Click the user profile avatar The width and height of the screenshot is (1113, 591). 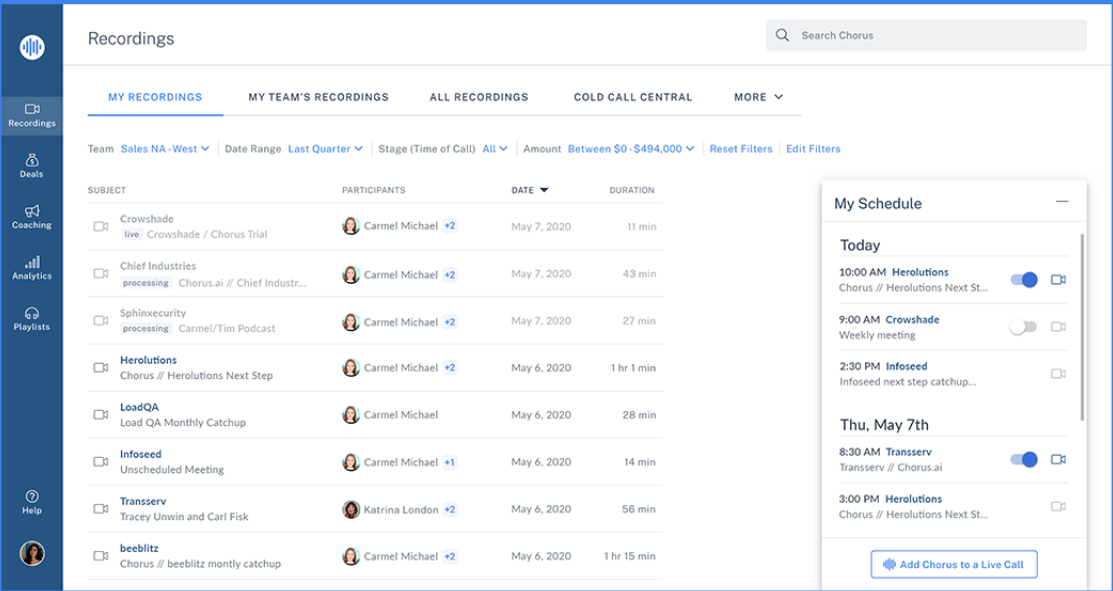[x=32, y=553]
